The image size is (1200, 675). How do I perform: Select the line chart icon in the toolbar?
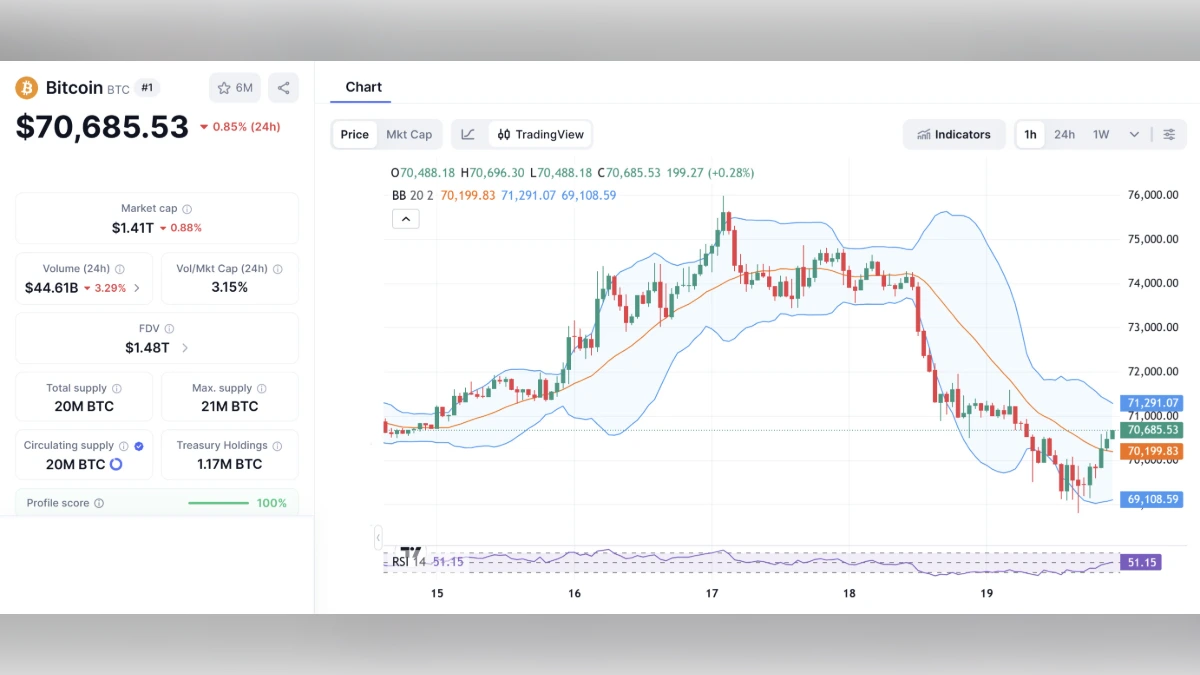tap(467, 134)
